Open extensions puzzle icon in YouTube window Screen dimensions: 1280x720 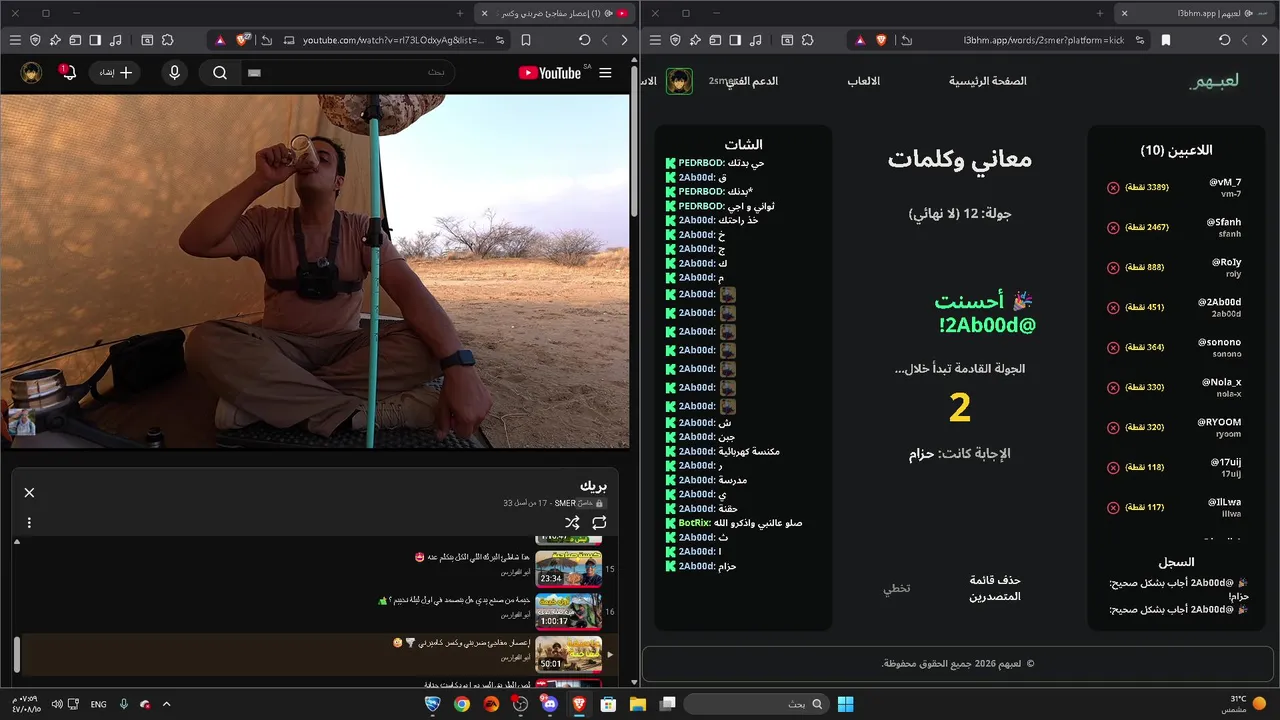pyautogui.click(x=167, y=40)
